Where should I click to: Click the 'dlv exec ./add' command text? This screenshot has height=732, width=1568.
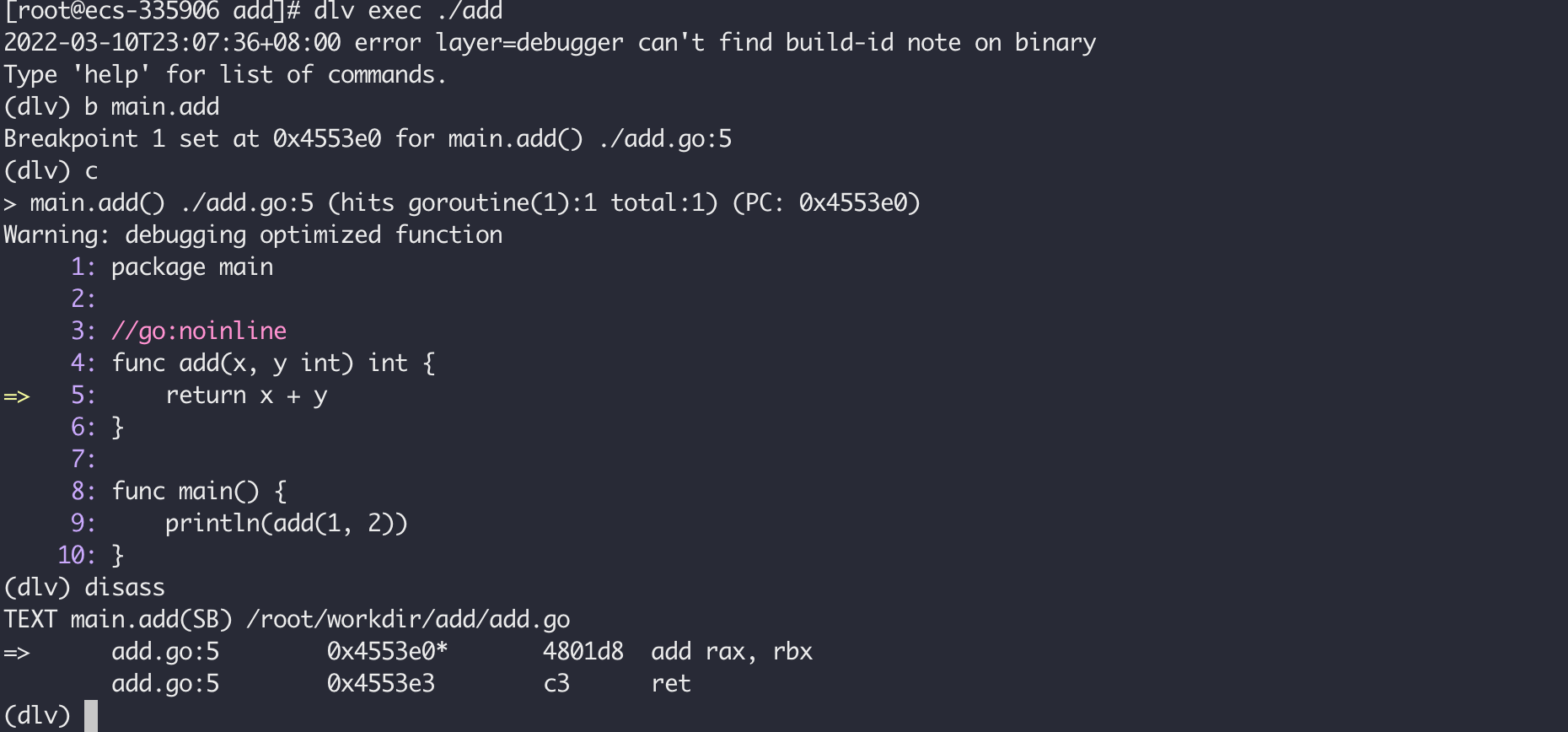pos(408,11)
